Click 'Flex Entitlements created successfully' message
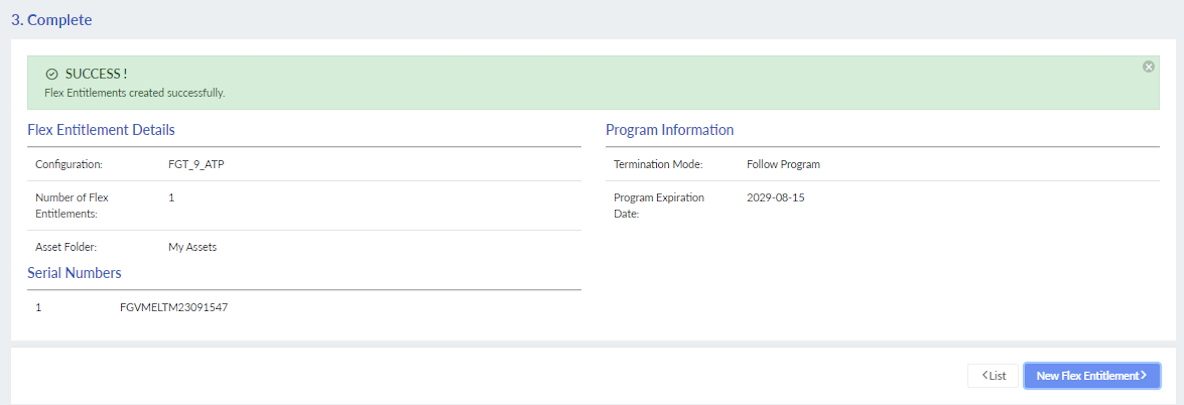Viewport: 1184px width, 405px height. [x=135, y=93]
